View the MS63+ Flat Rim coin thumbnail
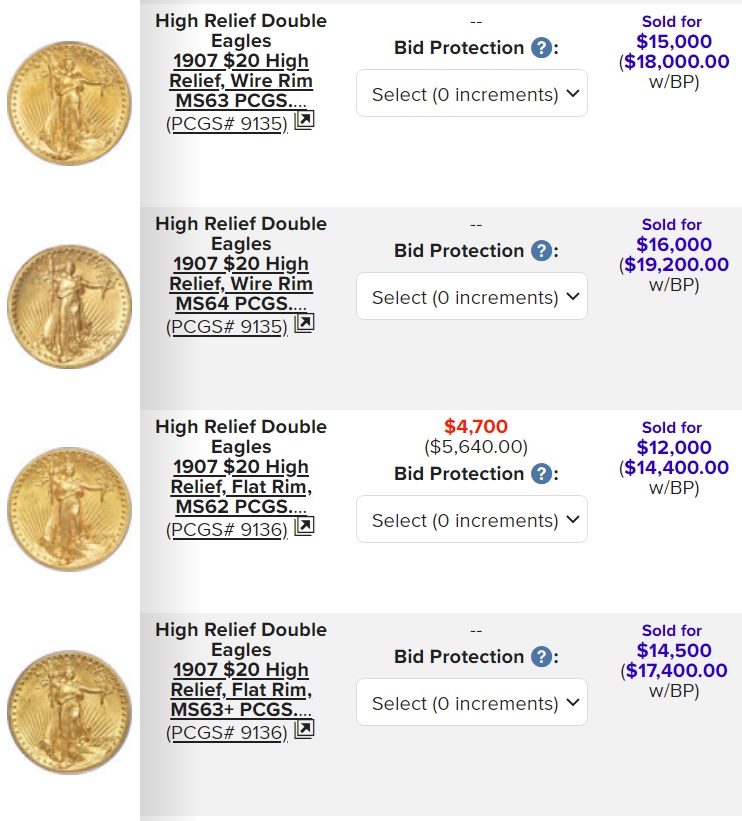This screenshot has height=821, width=742. pyautogui.click(x=69, y=712)
